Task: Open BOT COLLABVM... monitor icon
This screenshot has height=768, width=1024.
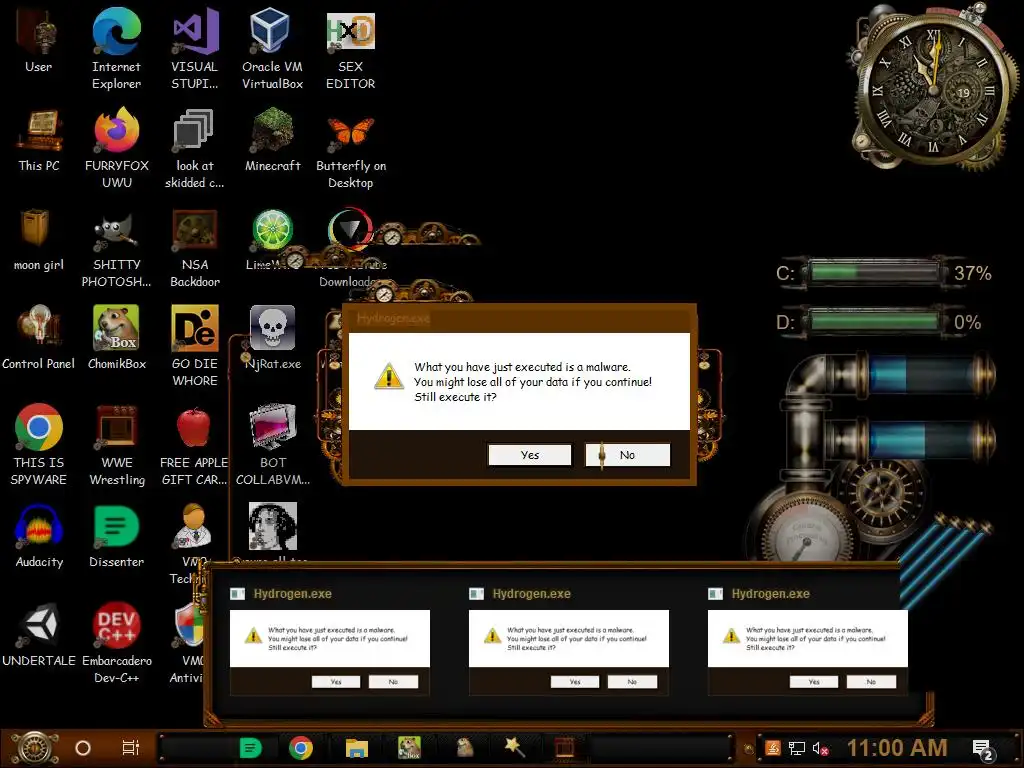Action: click(272, 445)
